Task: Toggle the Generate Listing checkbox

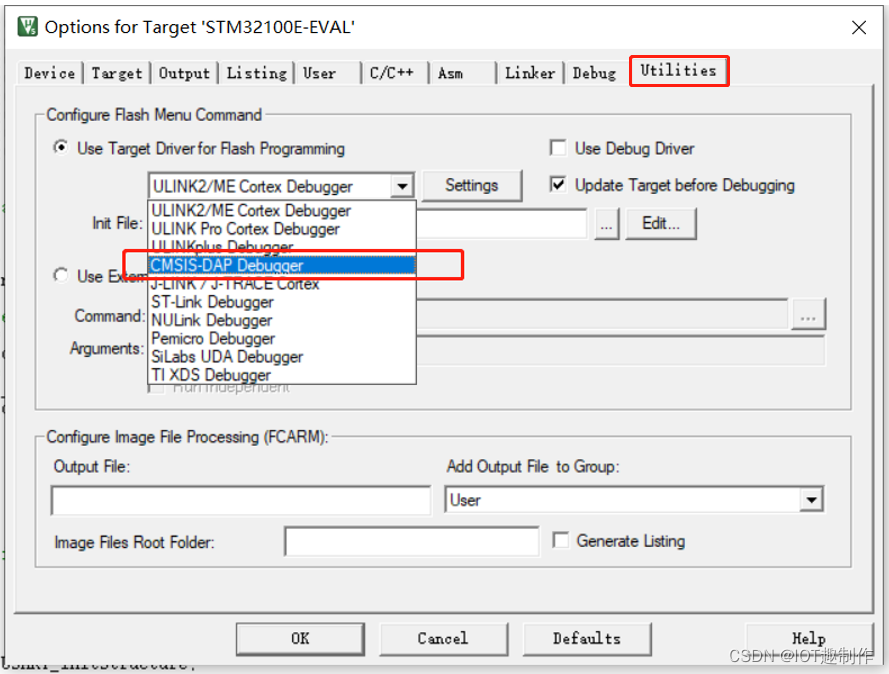Action: (x=560, y=540)
